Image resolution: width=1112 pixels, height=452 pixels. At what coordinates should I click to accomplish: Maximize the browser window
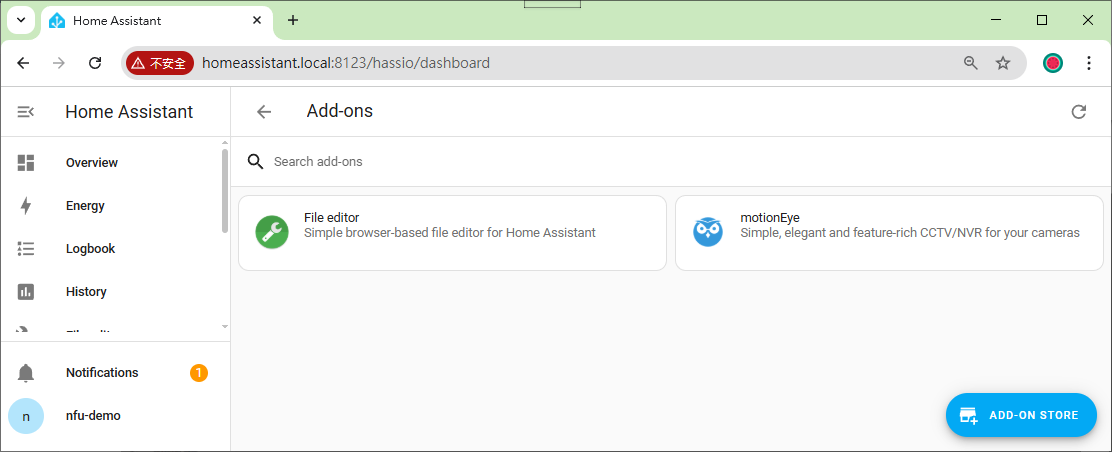coord(1042,20)
